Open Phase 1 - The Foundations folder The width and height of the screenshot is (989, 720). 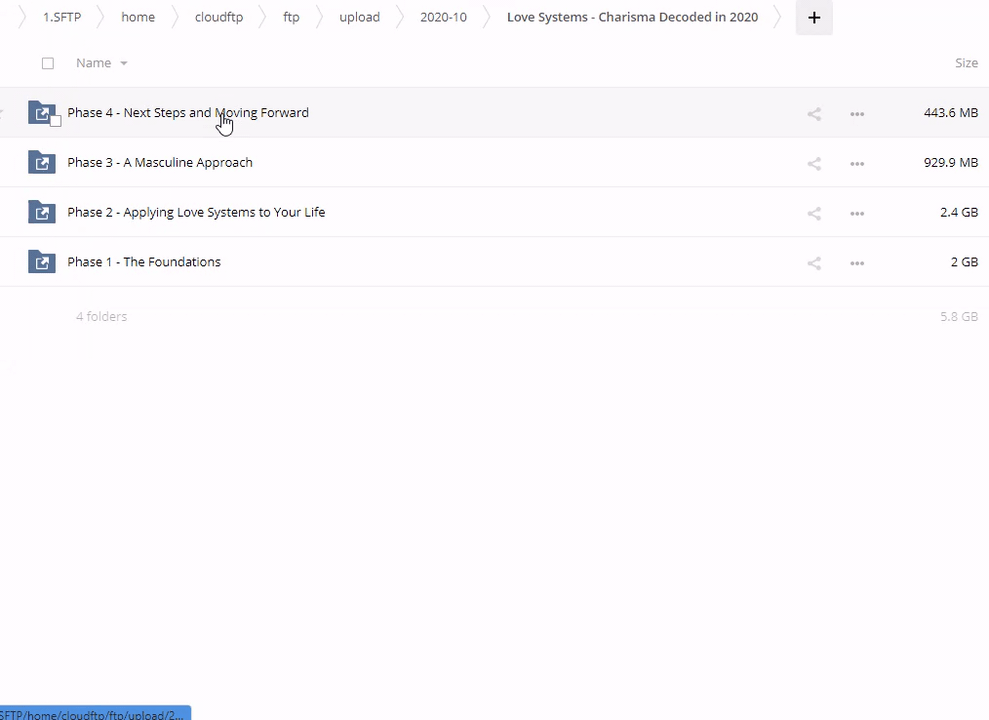pos(144,262)
